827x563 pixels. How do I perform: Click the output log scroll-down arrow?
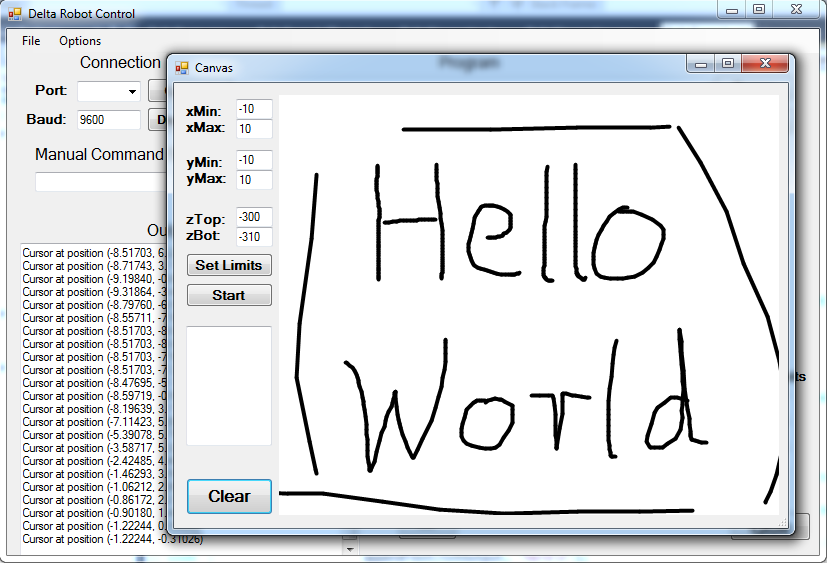coord(350,549)
